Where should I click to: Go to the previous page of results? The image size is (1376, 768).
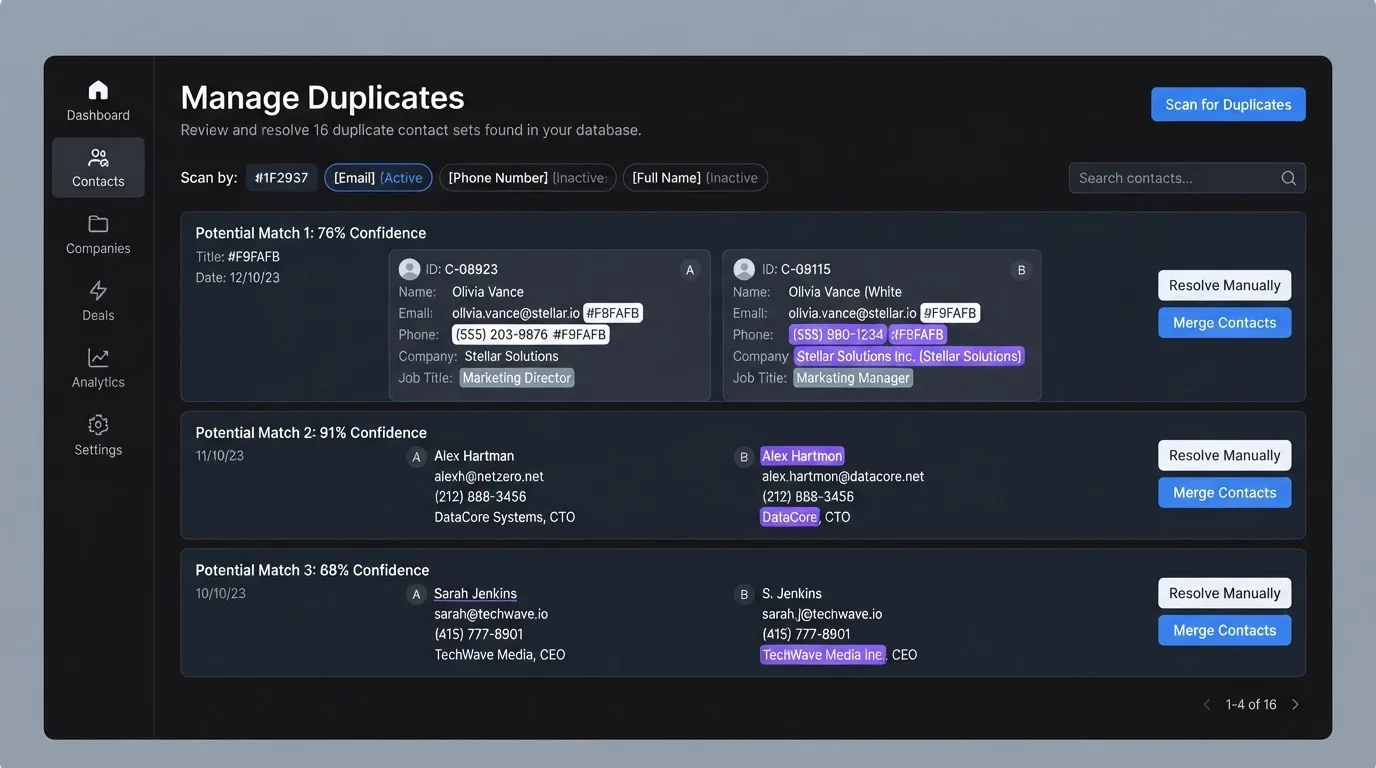1206,705
